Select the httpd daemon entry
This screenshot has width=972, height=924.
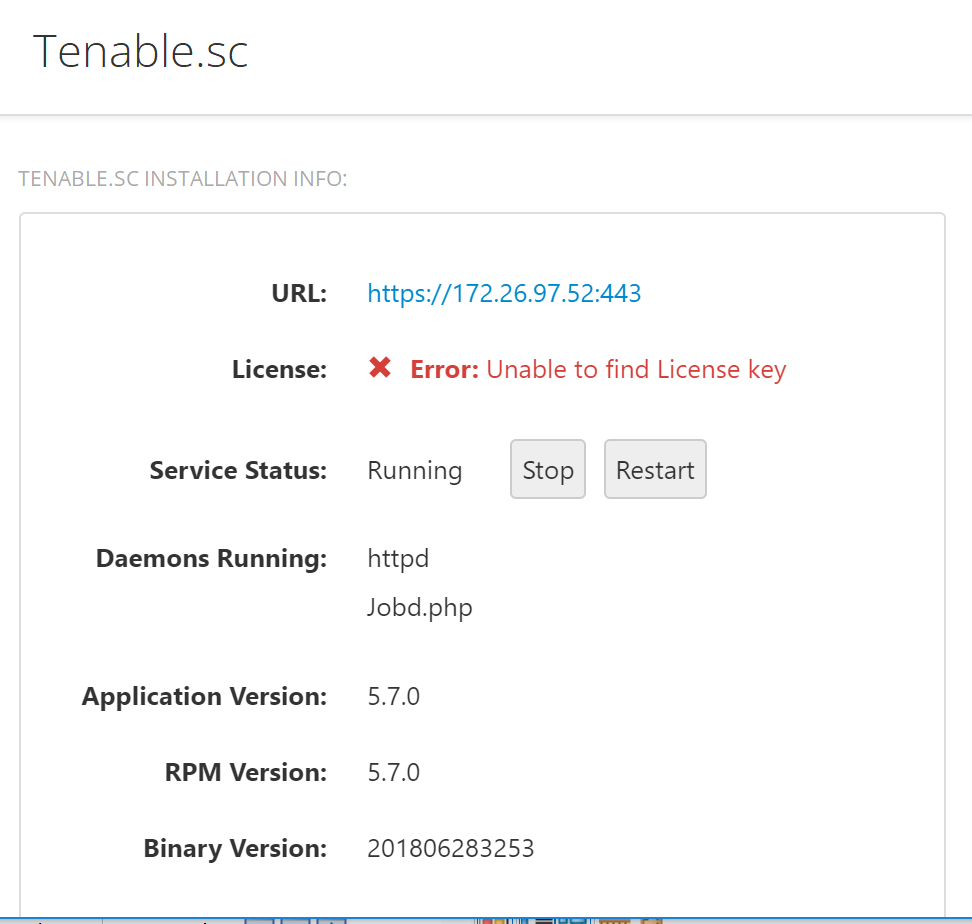(x=398, y=559)
